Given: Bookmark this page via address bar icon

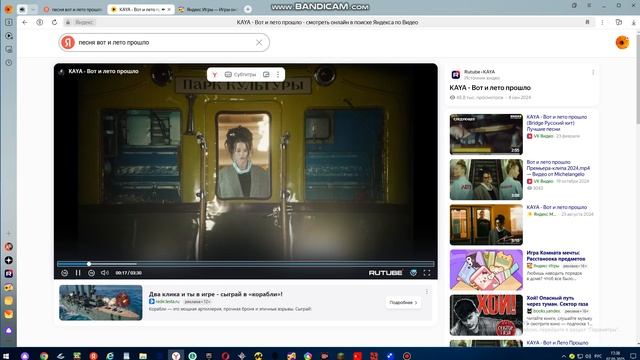Looking at the screenshot, I should point(587,22).
